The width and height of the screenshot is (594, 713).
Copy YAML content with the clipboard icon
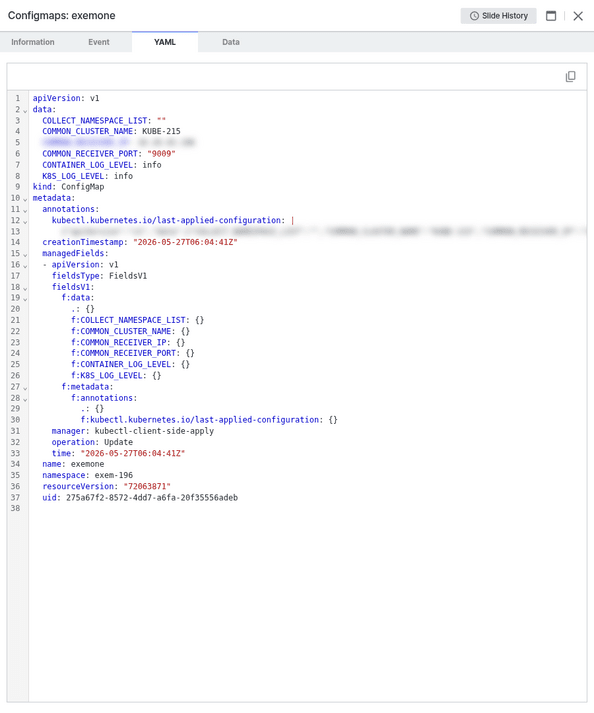coord(570,76)
